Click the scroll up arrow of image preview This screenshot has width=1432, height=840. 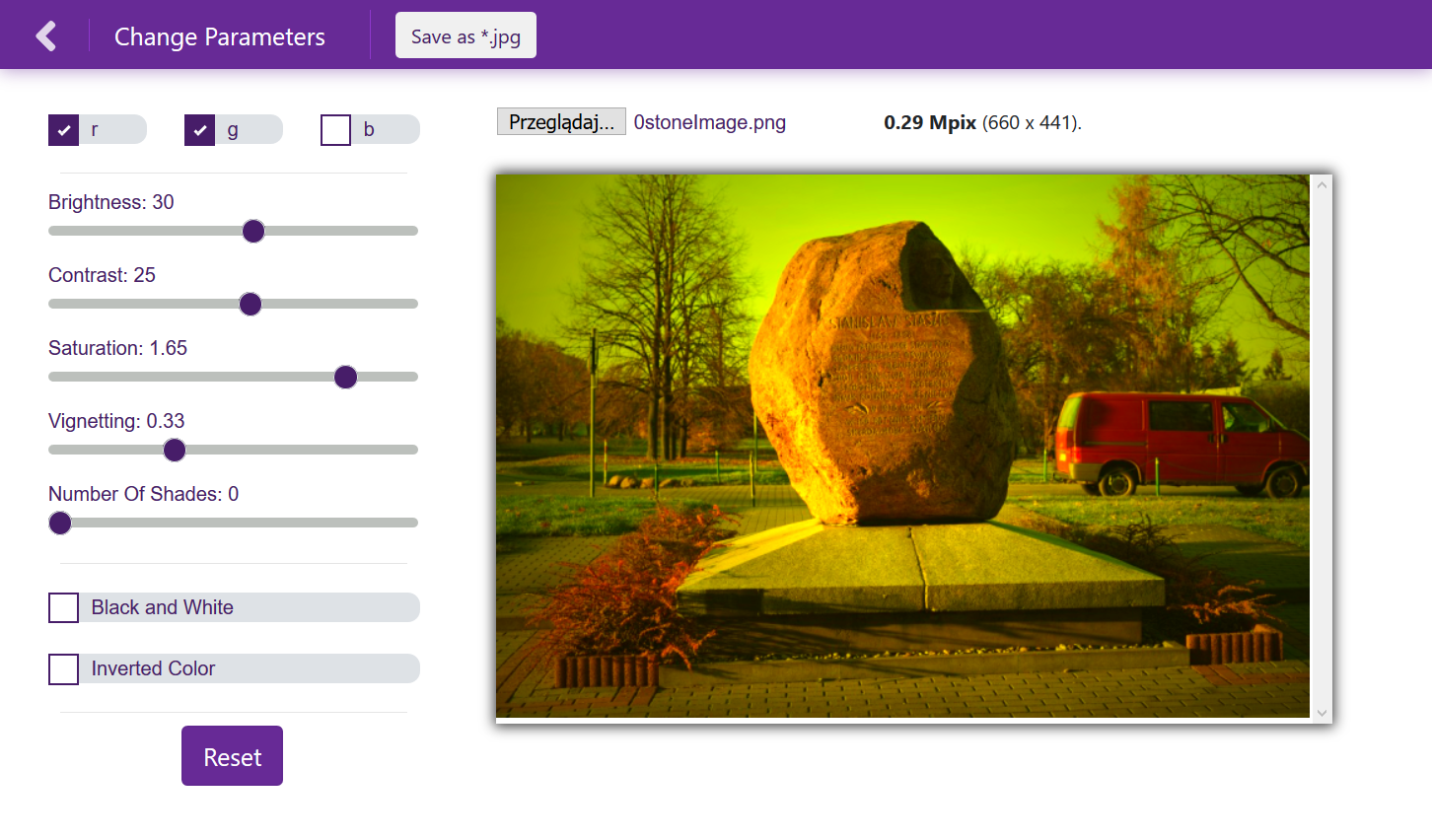pyautogui.click(x=1322, y=184)
